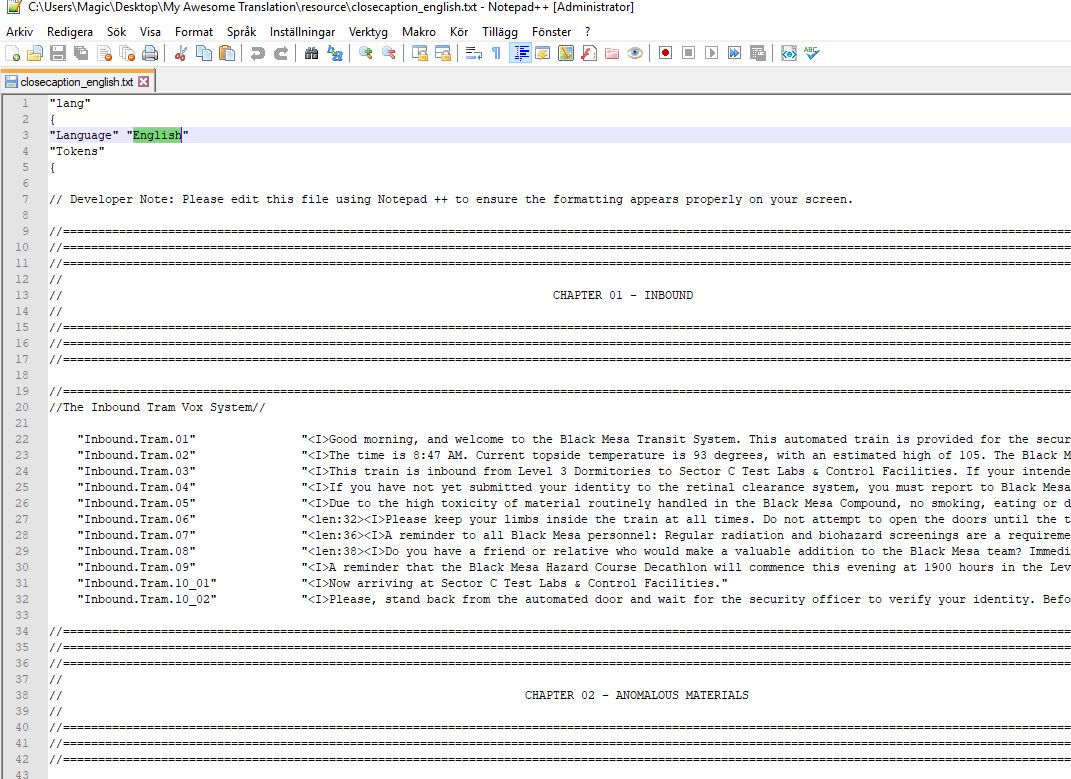Open the Visa menu
The image size is (1071, 779).
pyautogui.click(x=150, y=31)
